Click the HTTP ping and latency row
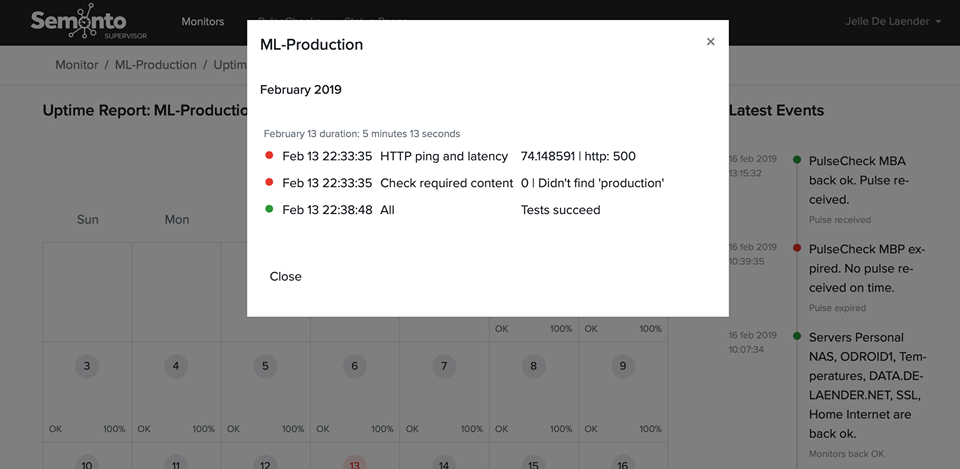This screenshot has width=960, height=469. pos(430,156)
